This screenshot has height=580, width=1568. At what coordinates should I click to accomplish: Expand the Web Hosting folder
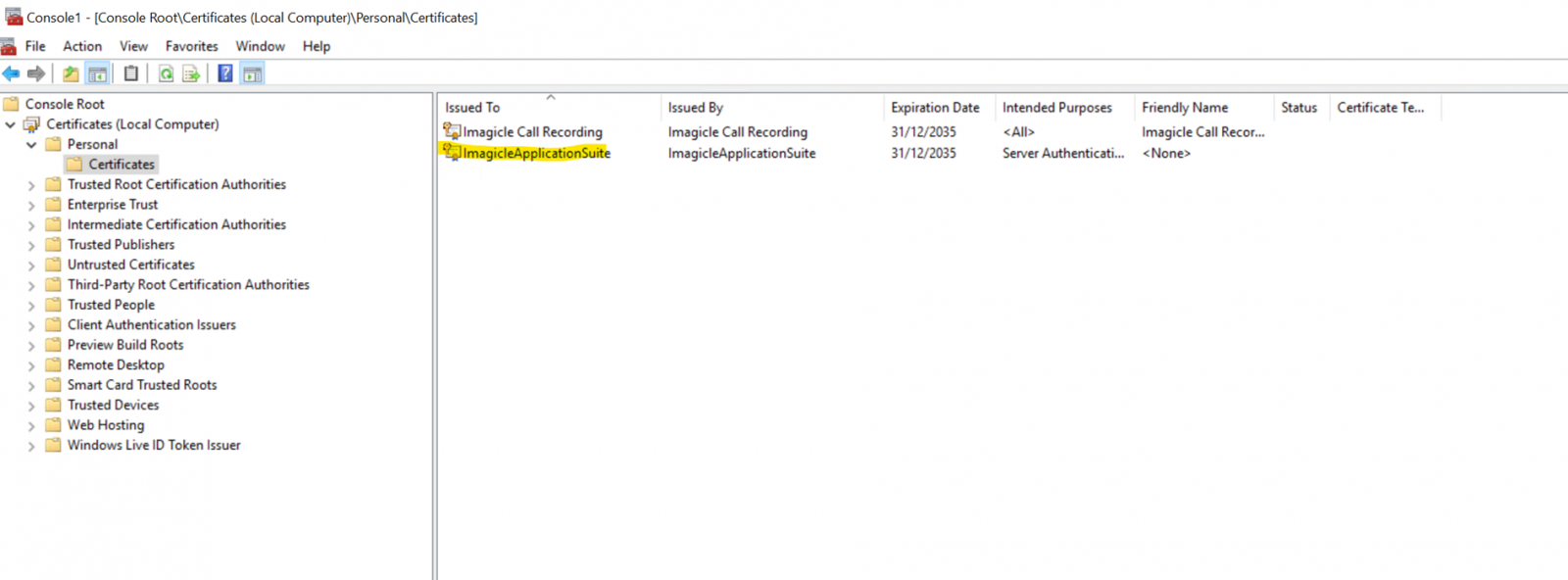(31, 426)
